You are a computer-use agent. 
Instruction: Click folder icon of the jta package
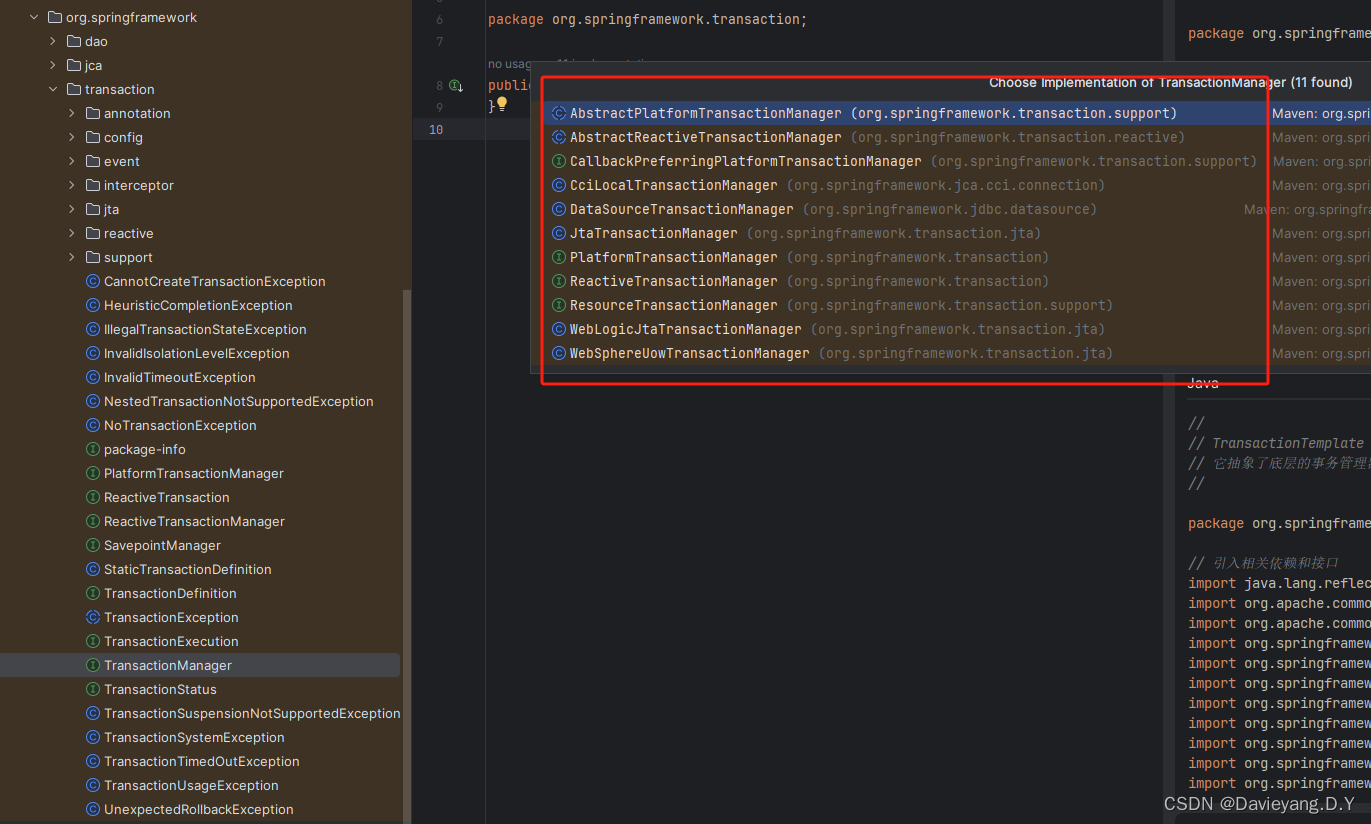point(93,209)
